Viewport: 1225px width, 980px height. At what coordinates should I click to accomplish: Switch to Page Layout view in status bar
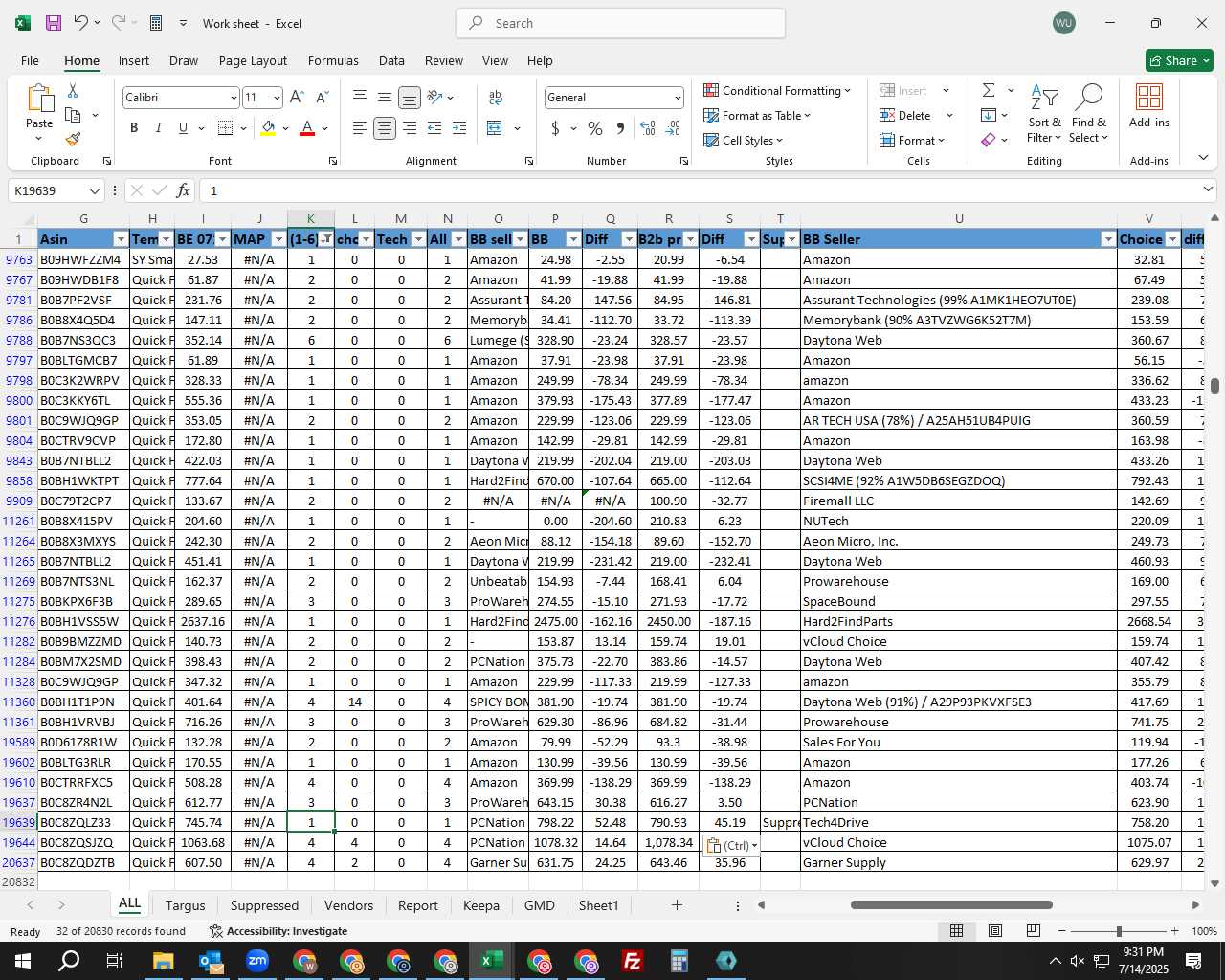point(995,930)
